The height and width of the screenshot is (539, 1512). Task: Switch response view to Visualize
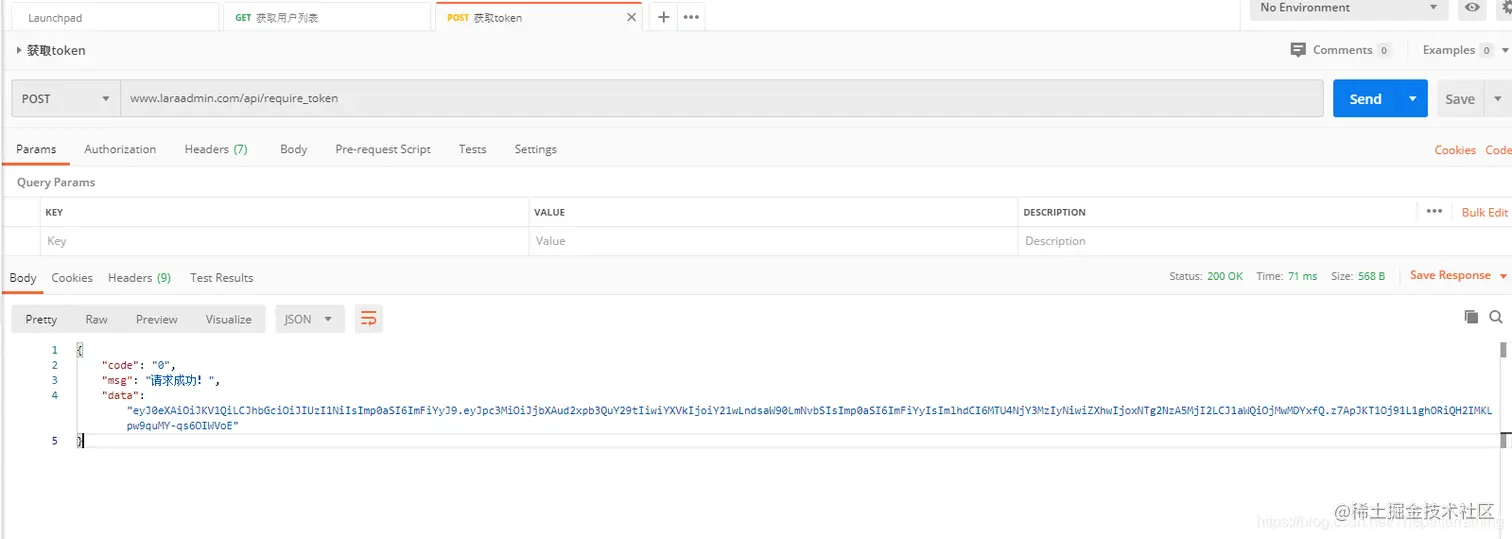click(x=229, y=319)
